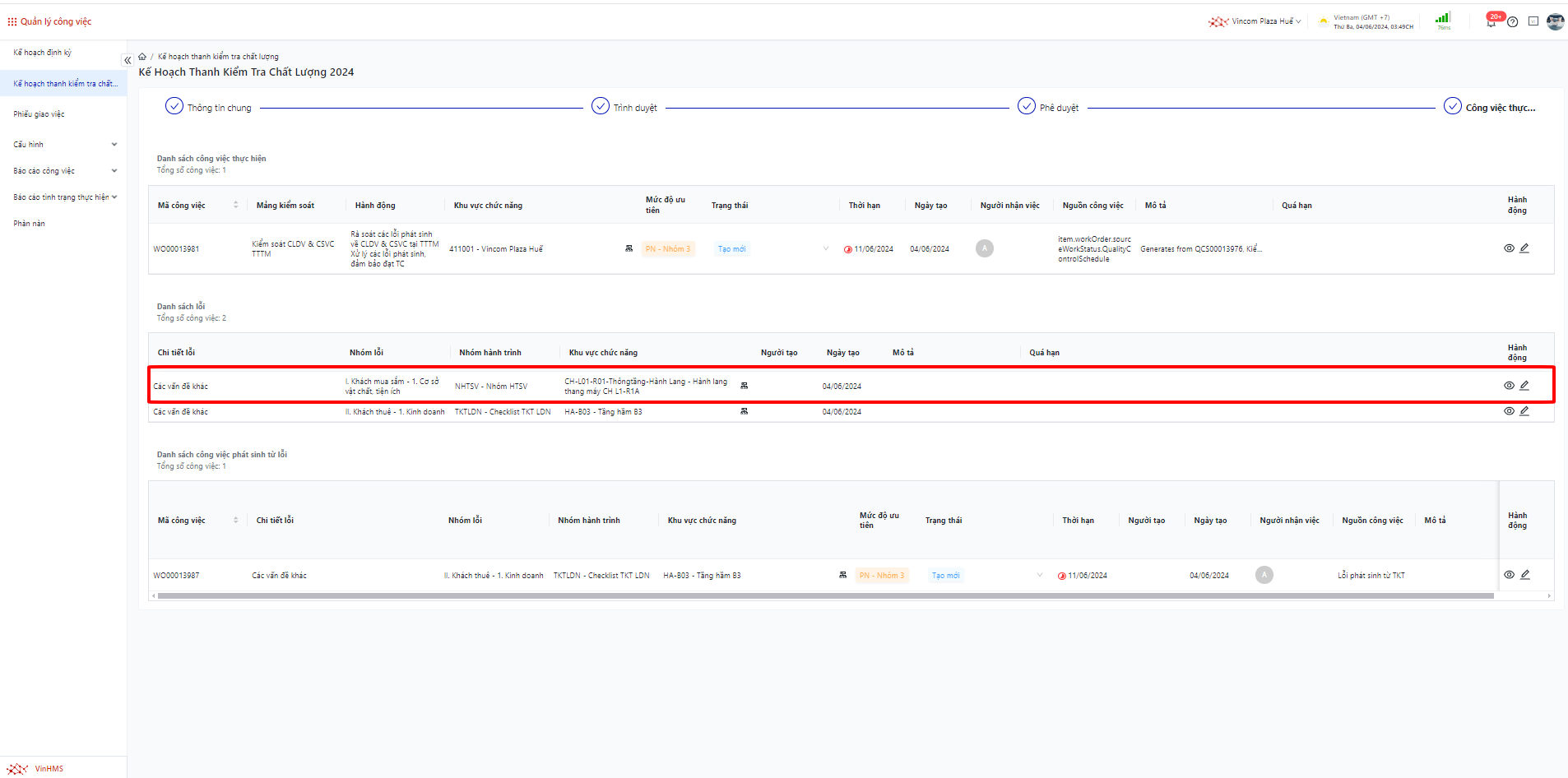Click the home breadcrumb icon
Screen dimensions: 1568x778
142,57
